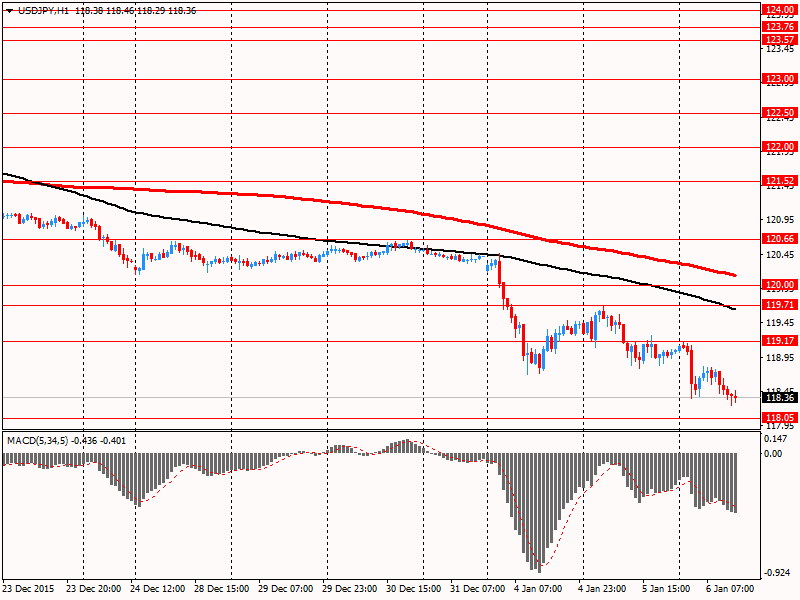The width and height of the screenshot is (800, 600).
Task: Click the 23 Dec 2015 date label
Action: 29,588
